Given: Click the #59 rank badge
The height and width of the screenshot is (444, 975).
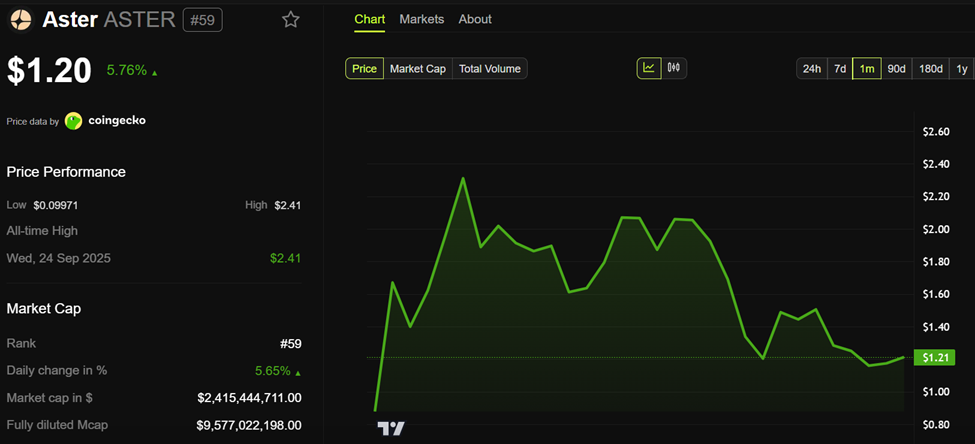Looking at the screenshot, I should coord(203,19).
